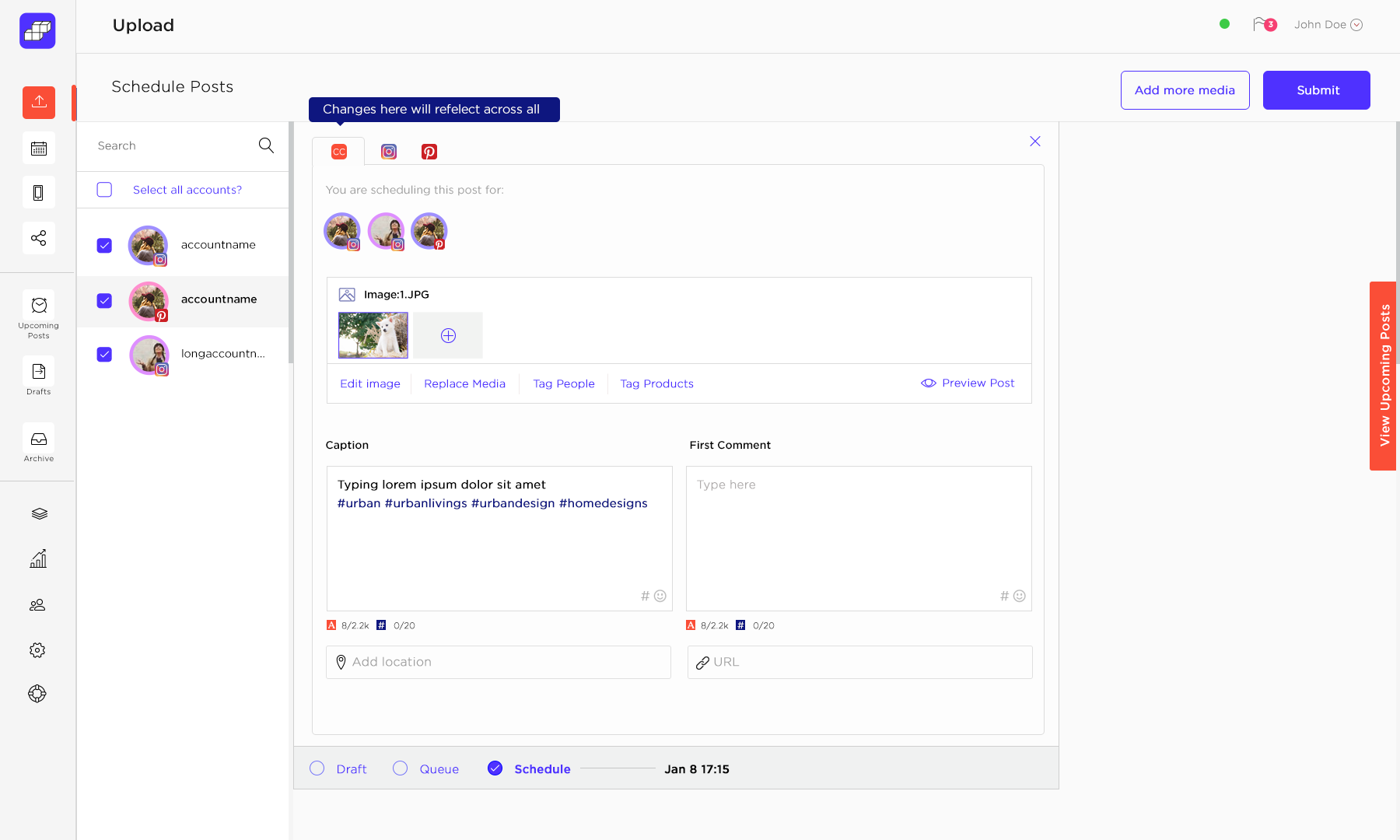Viewport: 1400px width, 840px height.
Task: Click the Add location input field
Action: 499,662
